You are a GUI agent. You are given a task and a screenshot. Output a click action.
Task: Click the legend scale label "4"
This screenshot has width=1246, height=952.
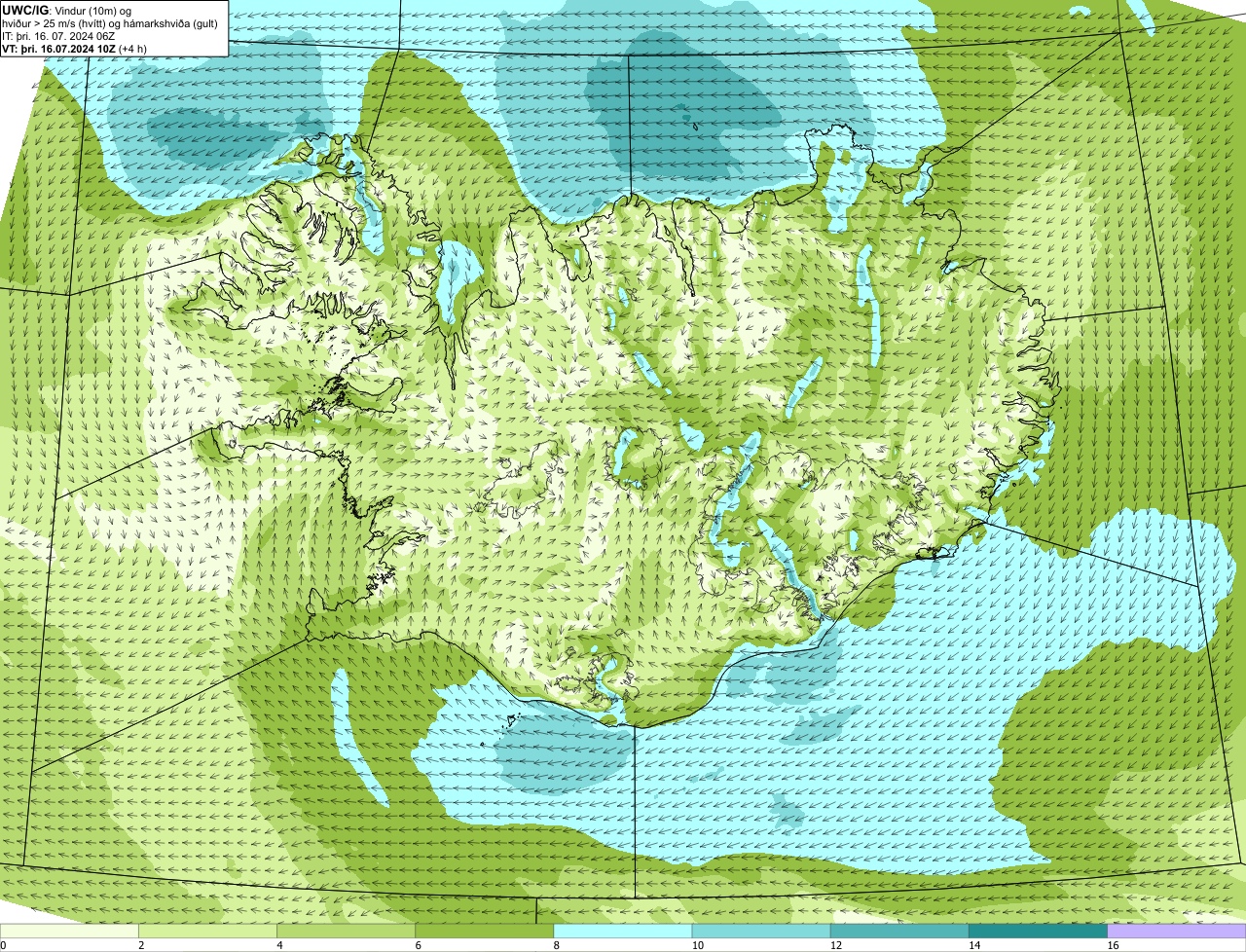pyautogui.click(x=279, y=945)
